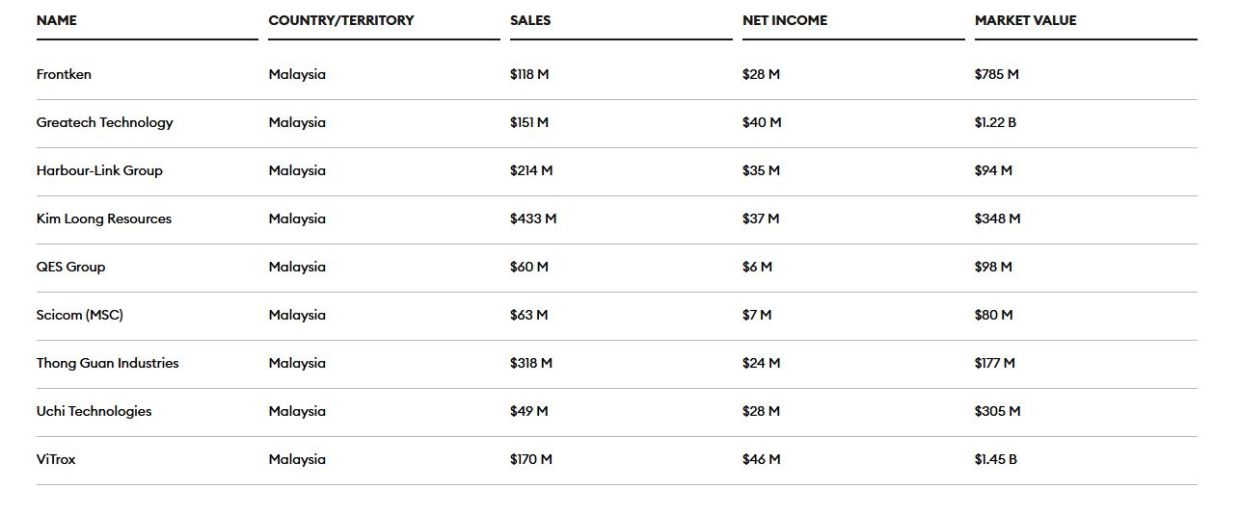Image resolution: width=1240 pixels, height=514 pixels.
Task: Click Greatech market value $1.22 B
Action: click(996, 123)
